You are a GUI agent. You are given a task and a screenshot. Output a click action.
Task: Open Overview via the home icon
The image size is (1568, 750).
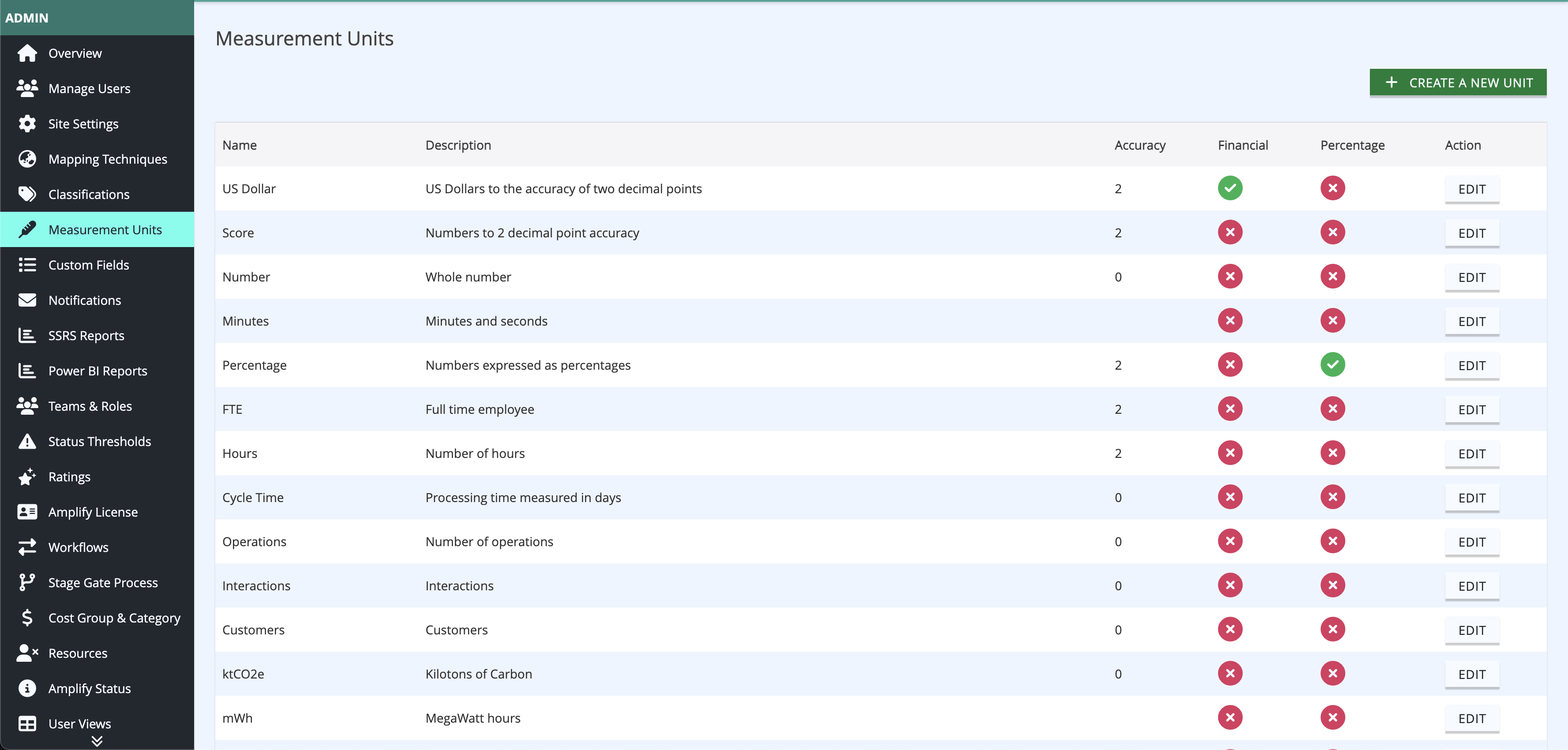pyautogui.click(x=27, y=53)
